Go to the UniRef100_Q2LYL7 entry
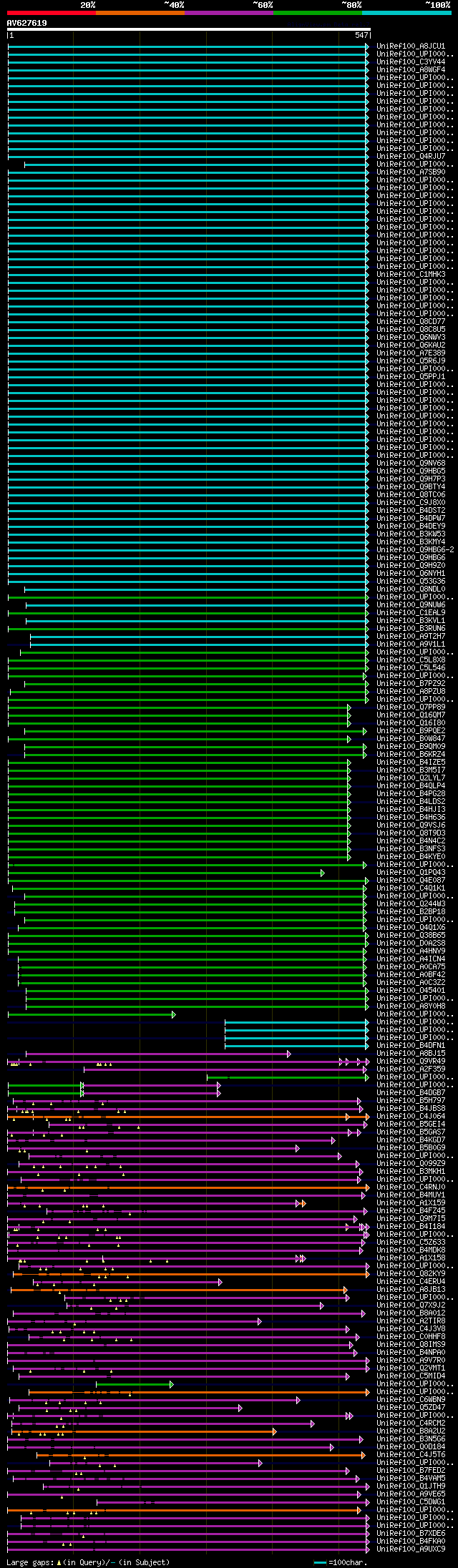Viewport: 458px width, 1568px height. (x=411, y=778)
